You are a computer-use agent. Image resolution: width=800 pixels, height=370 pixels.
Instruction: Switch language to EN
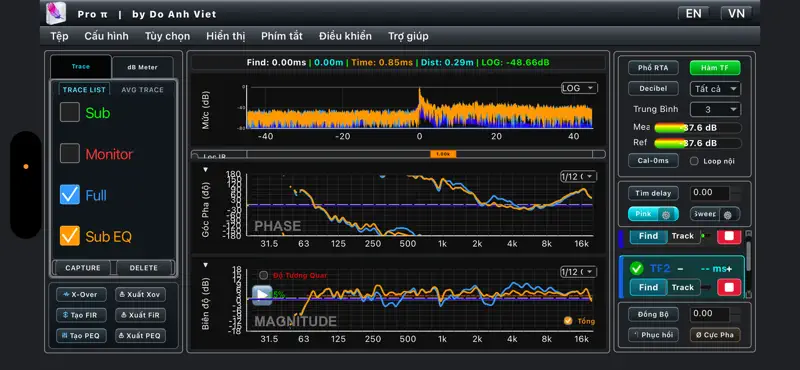tap(693, 14)
